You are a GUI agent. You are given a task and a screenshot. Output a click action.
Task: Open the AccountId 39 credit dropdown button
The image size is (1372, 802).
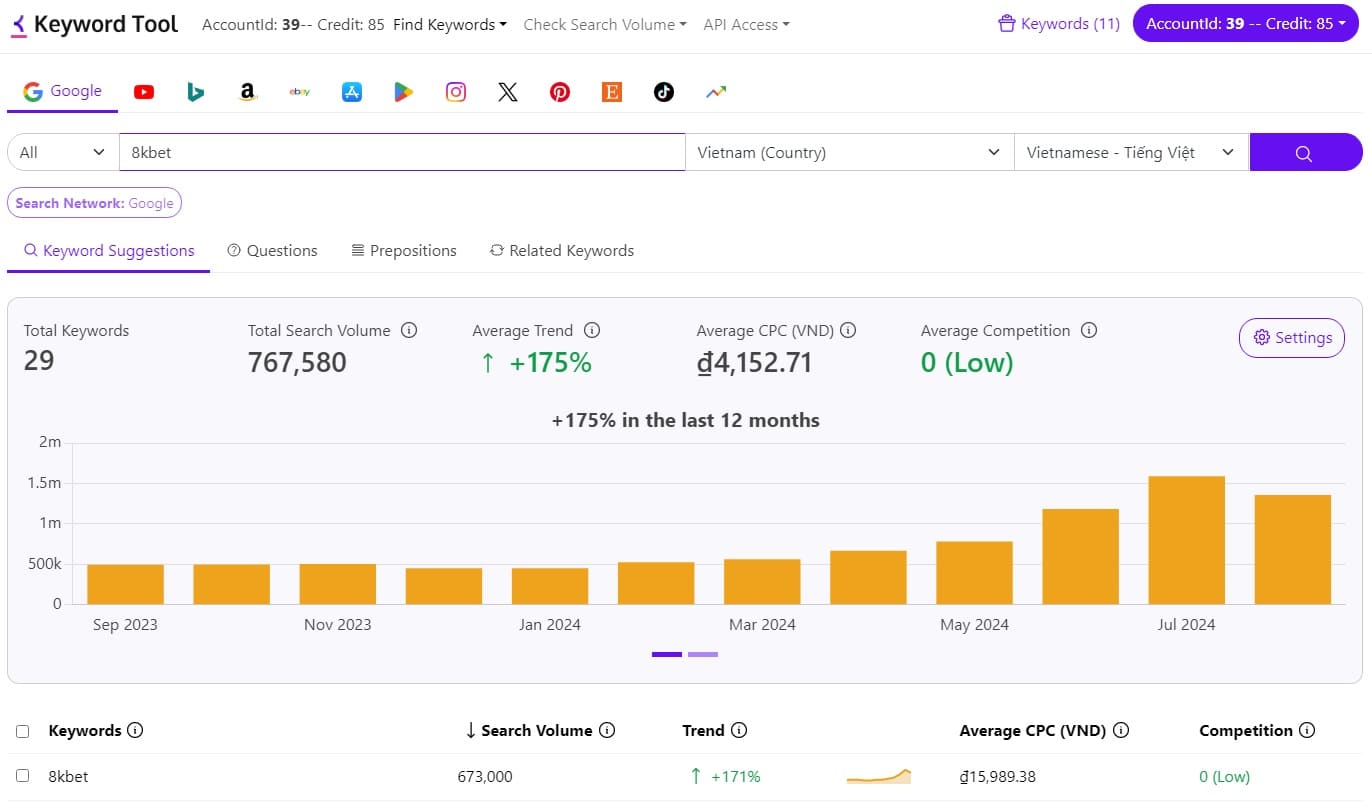pyautogui.click(x=1246, y=24)
